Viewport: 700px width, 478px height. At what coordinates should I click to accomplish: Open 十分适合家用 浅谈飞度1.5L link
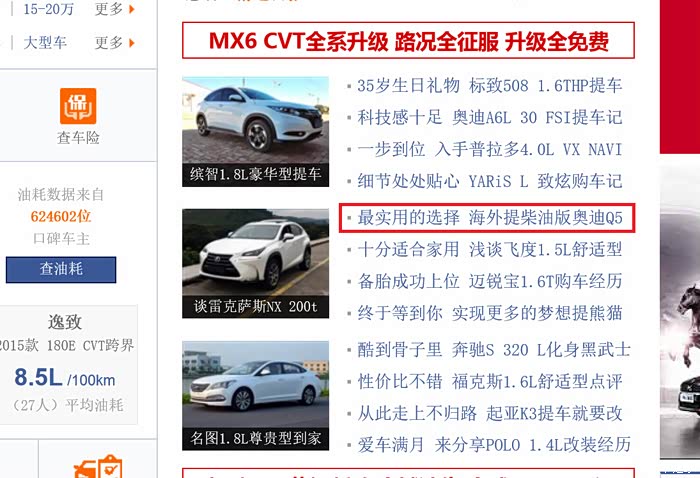pos(490,249)
